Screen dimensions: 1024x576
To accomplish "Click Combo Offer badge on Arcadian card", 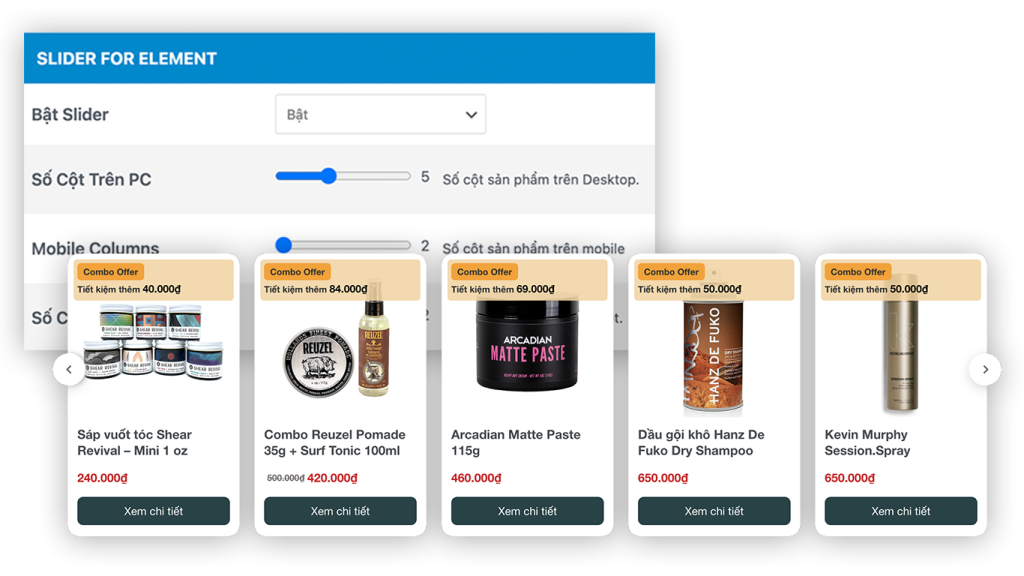I will coord(484,272).
